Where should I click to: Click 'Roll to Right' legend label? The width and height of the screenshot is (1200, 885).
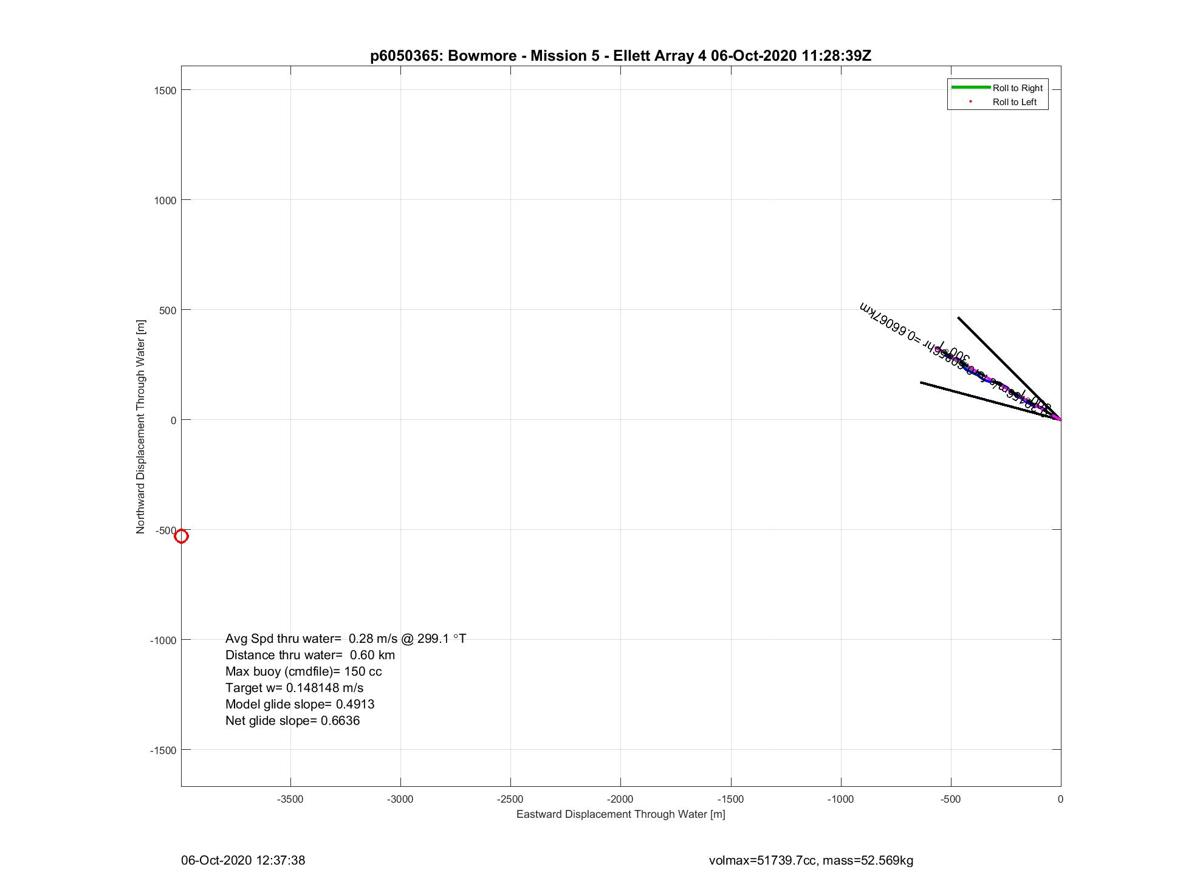pos(1017,88)
